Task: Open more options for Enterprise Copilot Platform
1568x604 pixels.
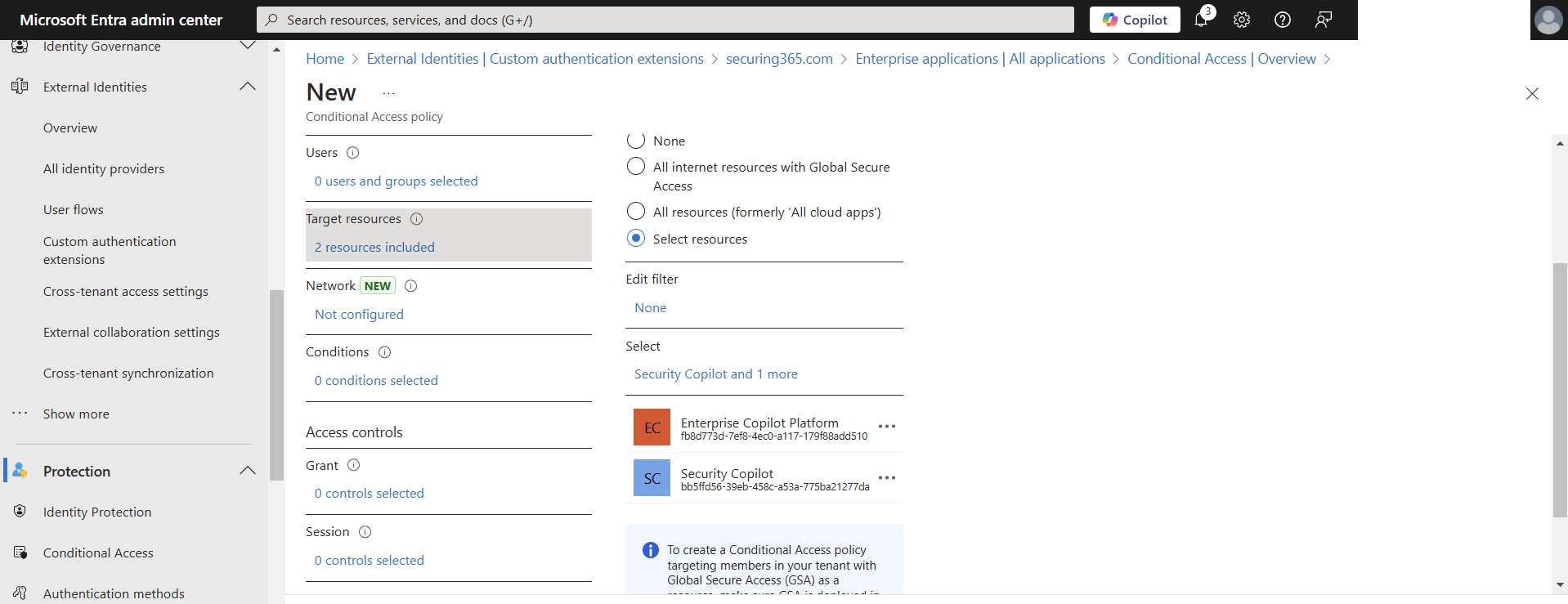Action: tap(887, 427)
